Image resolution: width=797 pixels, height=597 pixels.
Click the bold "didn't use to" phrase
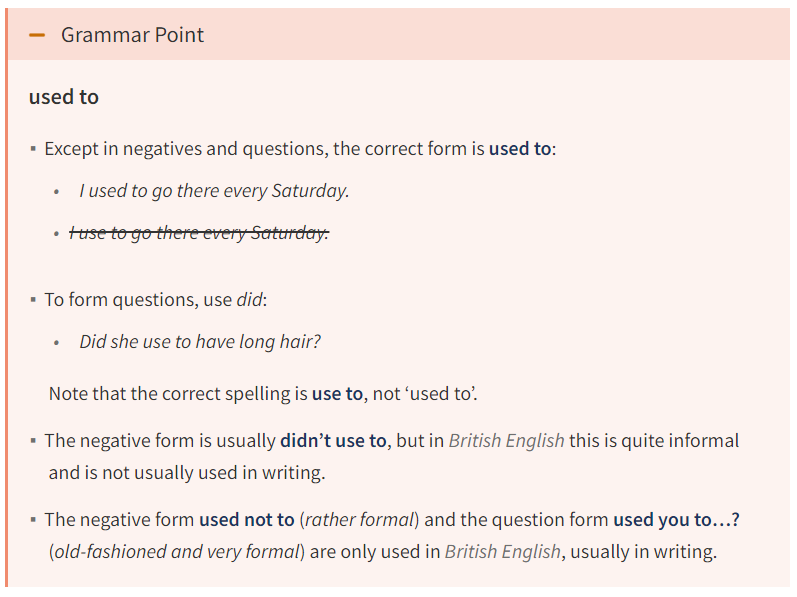click(x=333, y=441)
